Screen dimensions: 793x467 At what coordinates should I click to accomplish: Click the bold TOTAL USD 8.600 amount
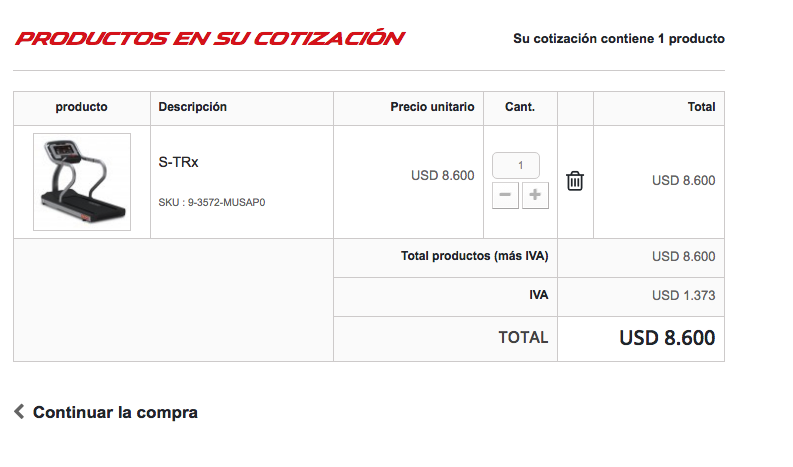667,338
